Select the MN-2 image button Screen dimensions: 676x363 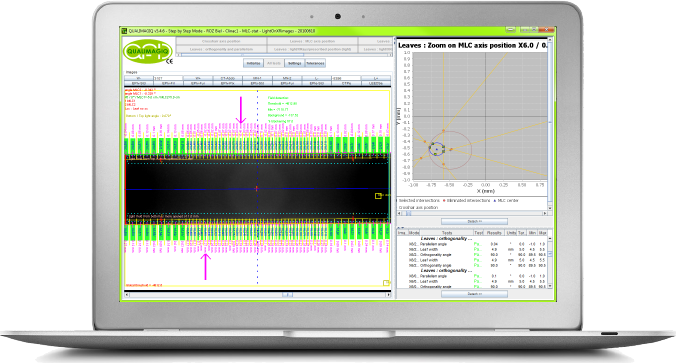[287, 78]
